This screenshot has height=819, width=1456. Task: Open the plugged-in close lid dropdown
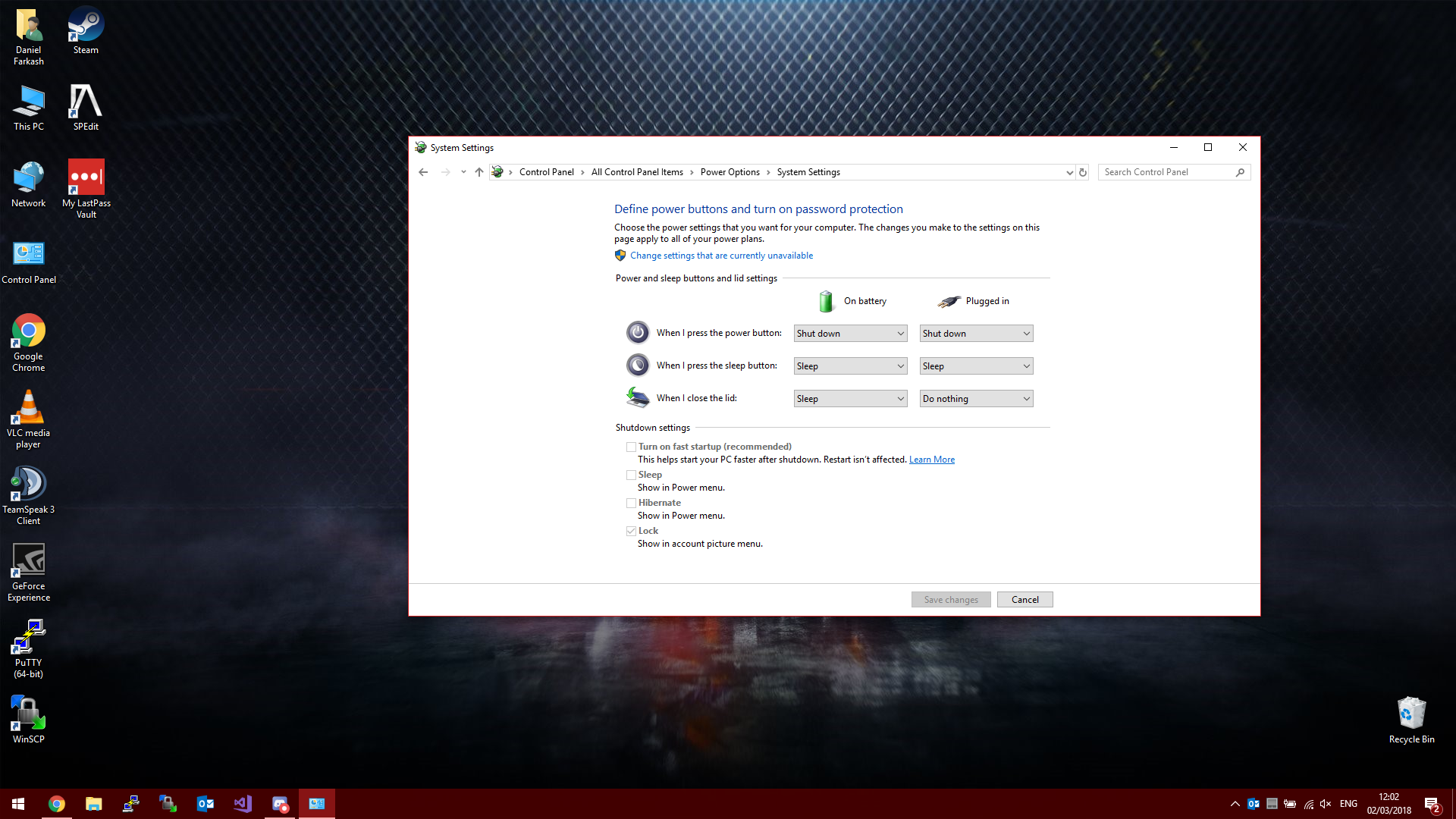(976, 399)
